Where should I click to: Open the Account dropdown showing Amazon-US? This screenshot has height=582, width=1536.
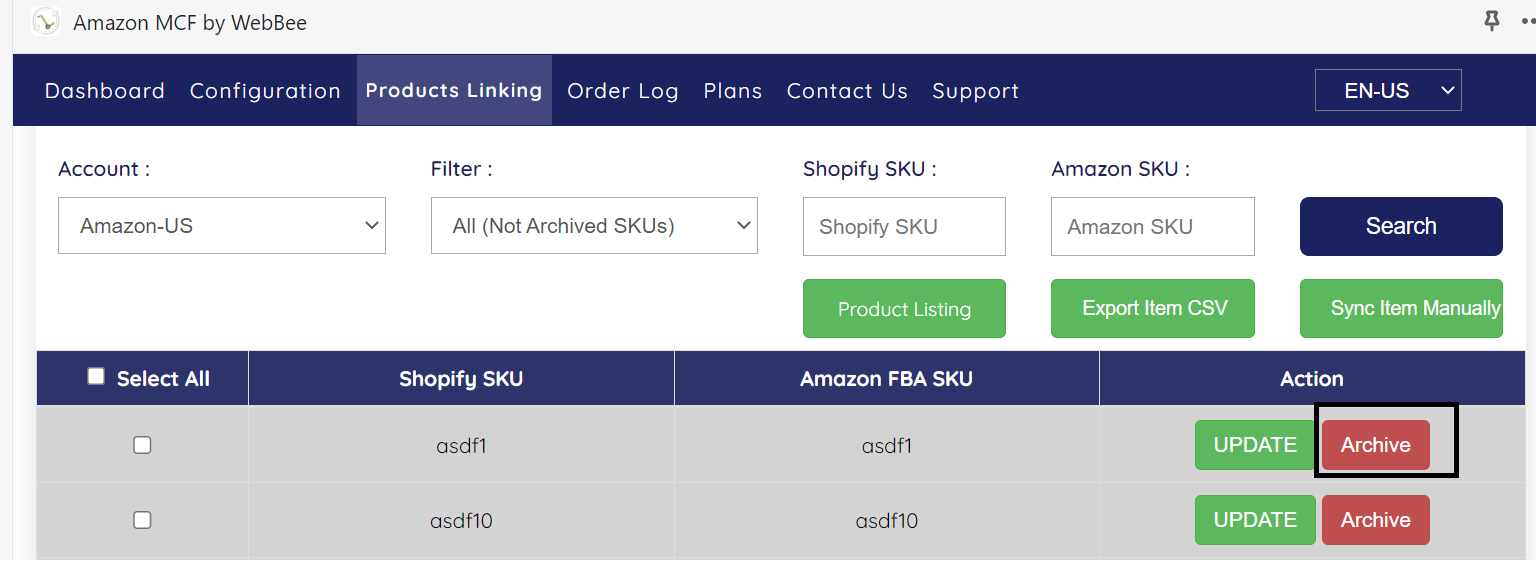(x=222, y=226)
